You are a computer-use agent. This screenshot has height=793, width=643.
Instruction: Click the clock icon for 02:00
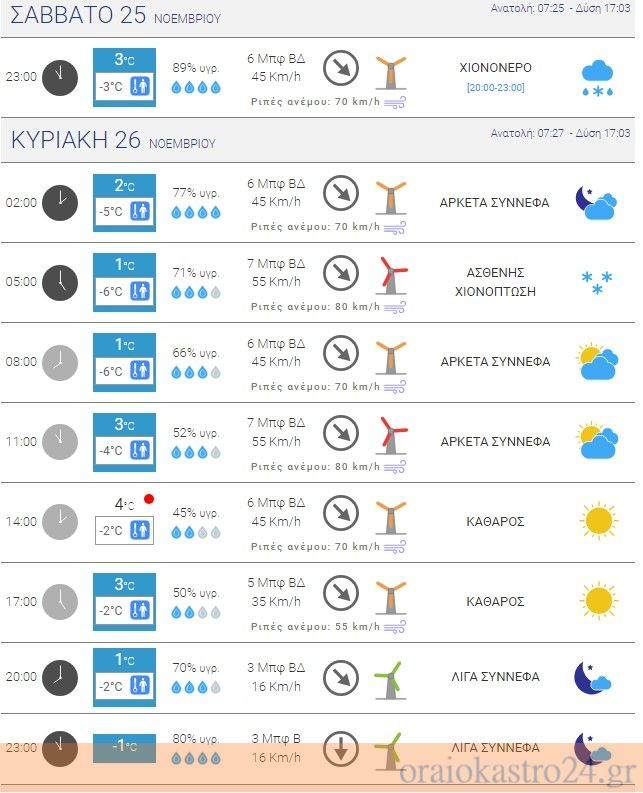click(x=60, y=203)
